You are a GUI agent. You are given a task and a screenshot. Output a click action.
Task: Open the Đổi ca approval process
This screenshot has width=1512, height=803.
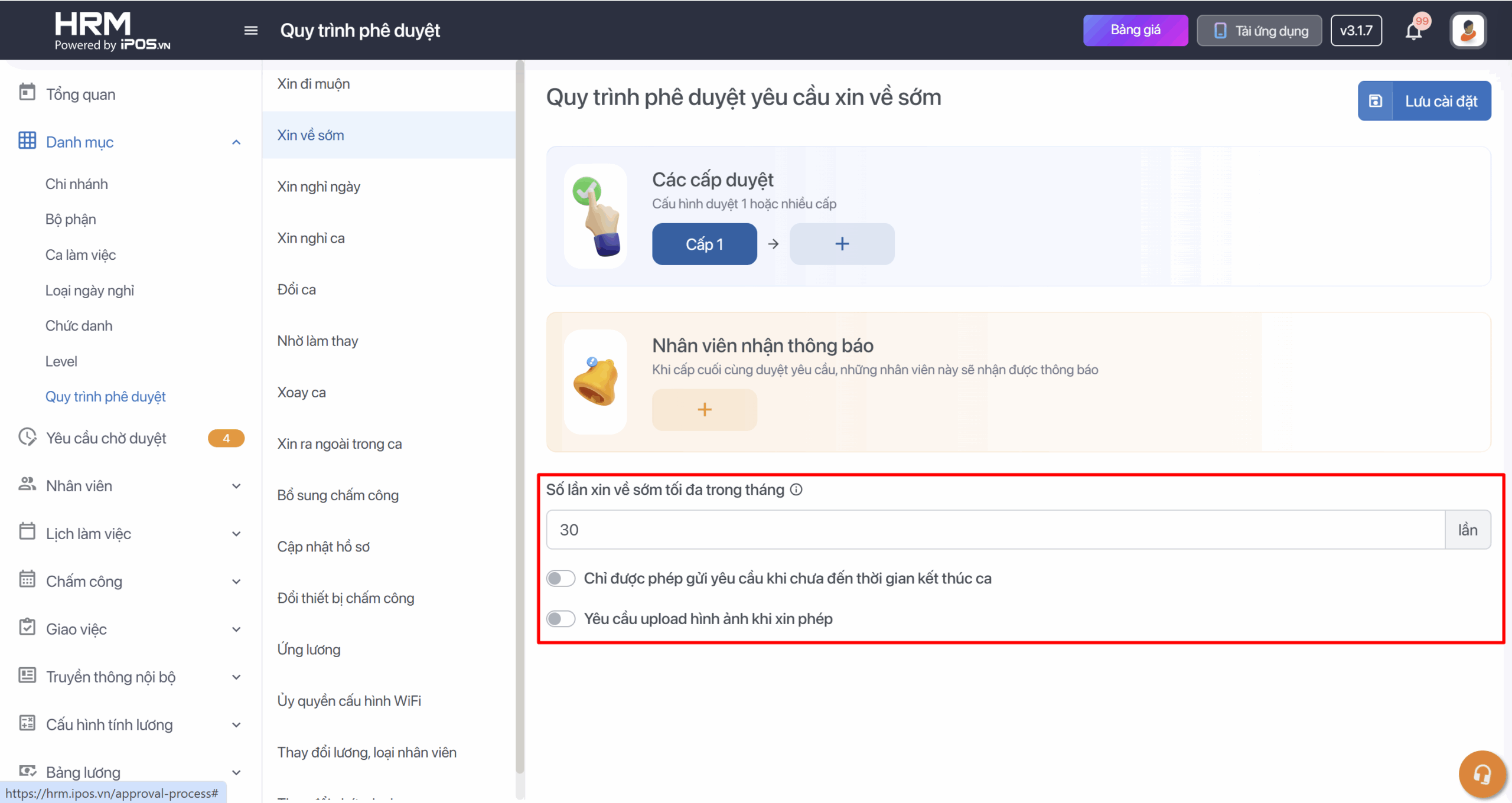click(x=296, y=289)
